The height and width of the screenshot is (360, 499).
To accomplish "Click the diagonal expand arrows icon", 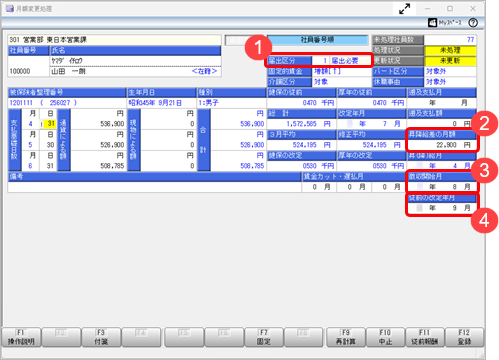I will click(x=405, y=9).
